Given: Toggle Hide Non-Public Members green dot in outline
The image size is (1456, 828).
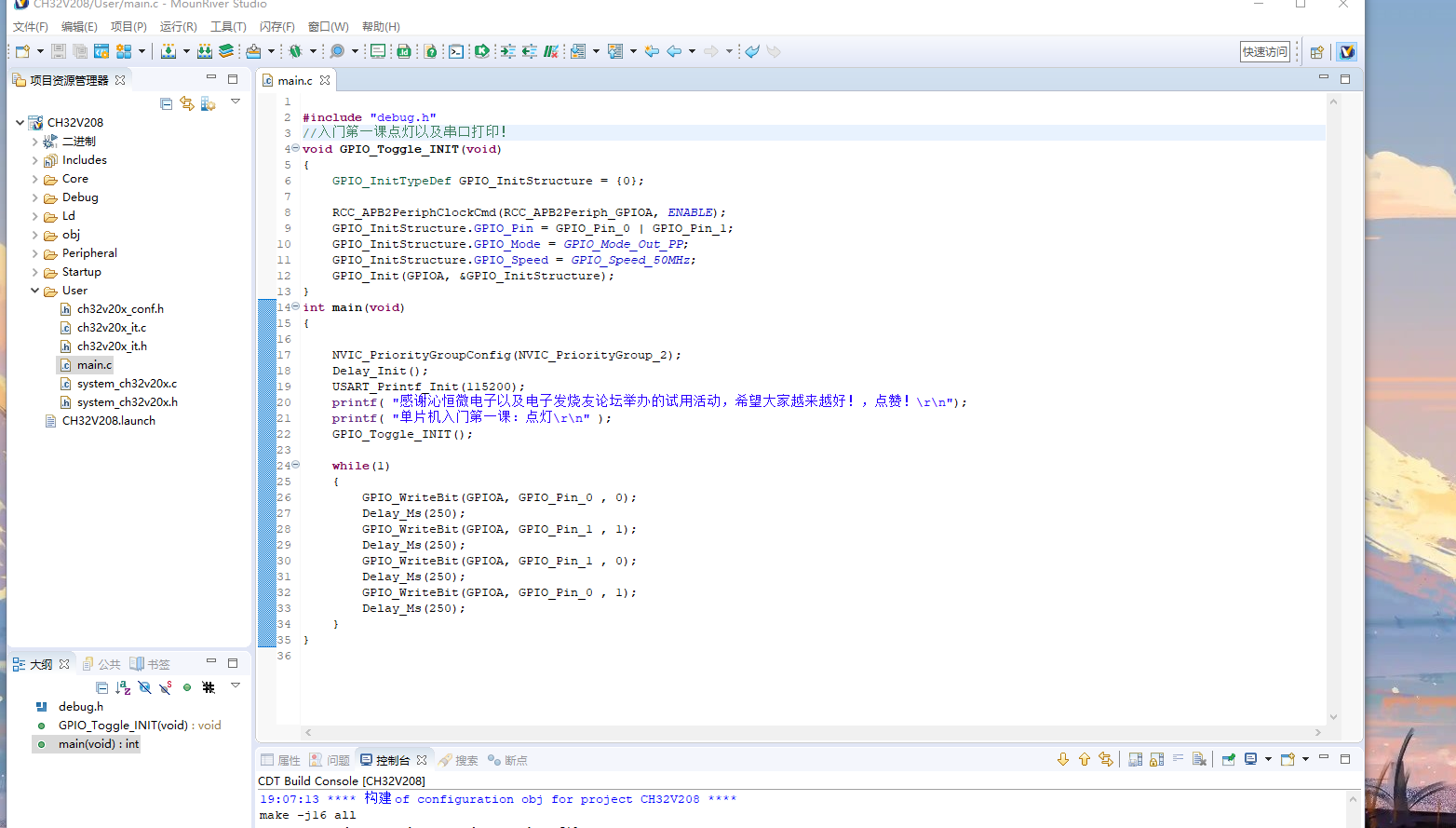Looking at the screenshot, I should [x=187, y=687].
